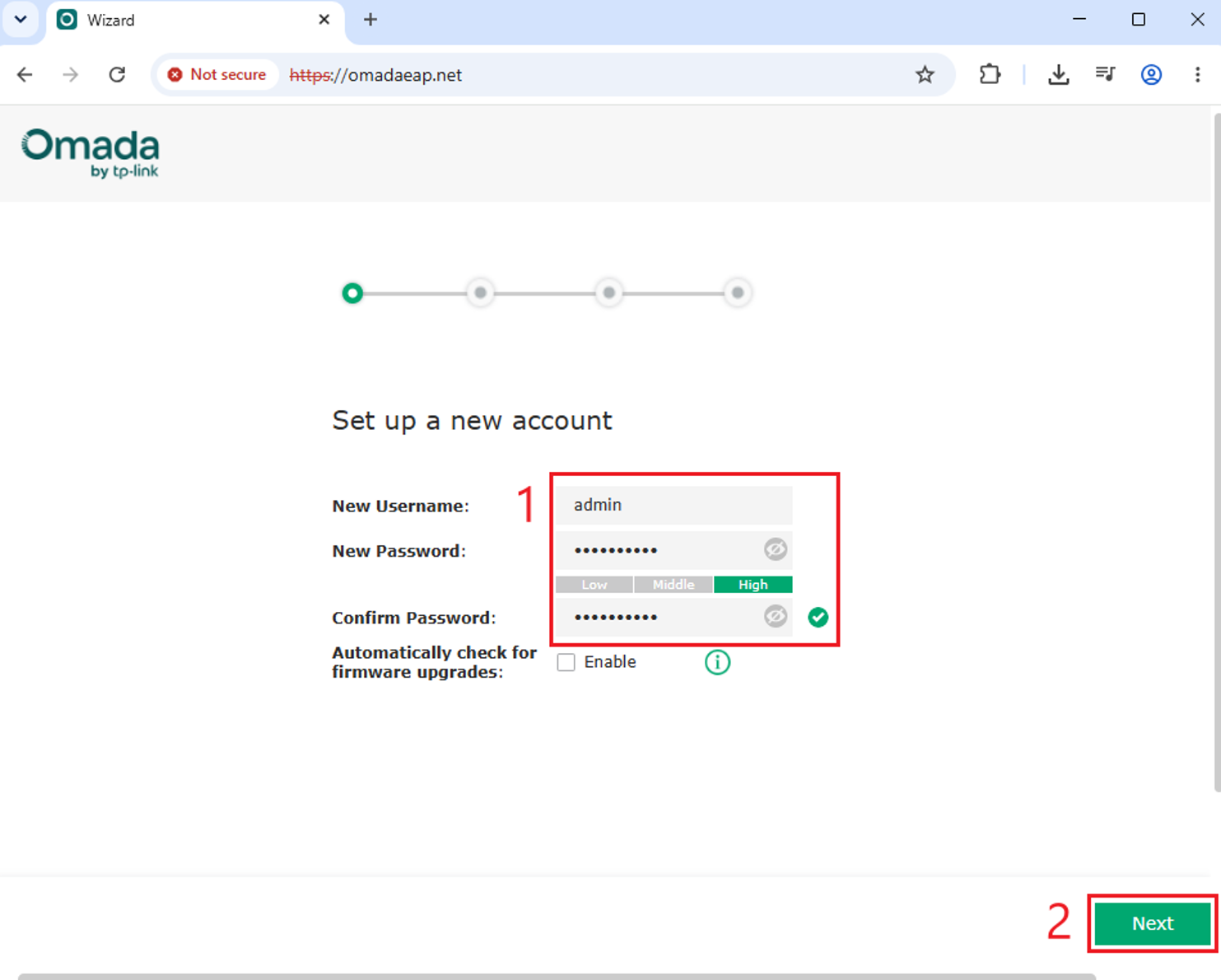Image resolution: width=1221 pixels, height=980 pixels.
Task: Click the browser forward arrow
Action: (x=71, y=75)
